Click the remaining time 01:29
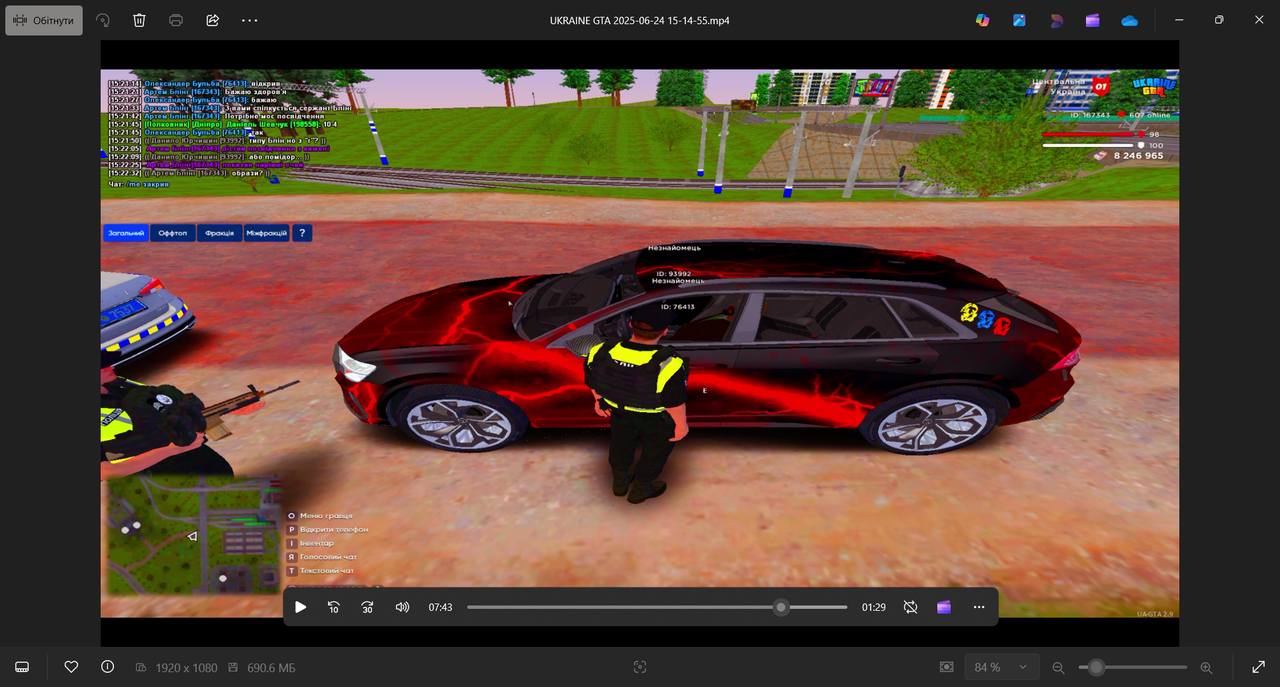1280x687 pixels. pyautogui.click(x=873, y=607)
